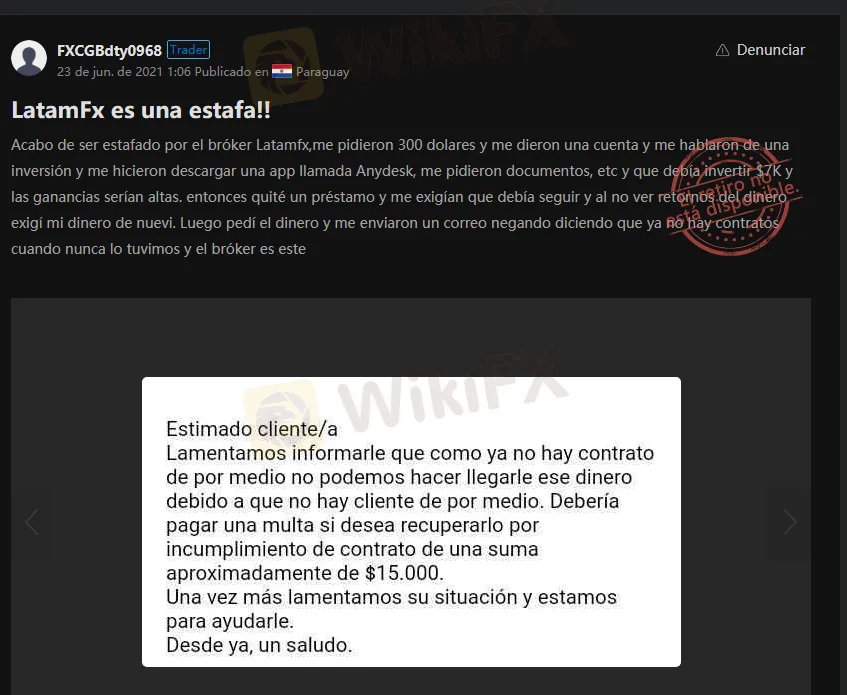Click the Paraguay flag icon
Viewport: 847px width, 695px height.
[282, 71]
